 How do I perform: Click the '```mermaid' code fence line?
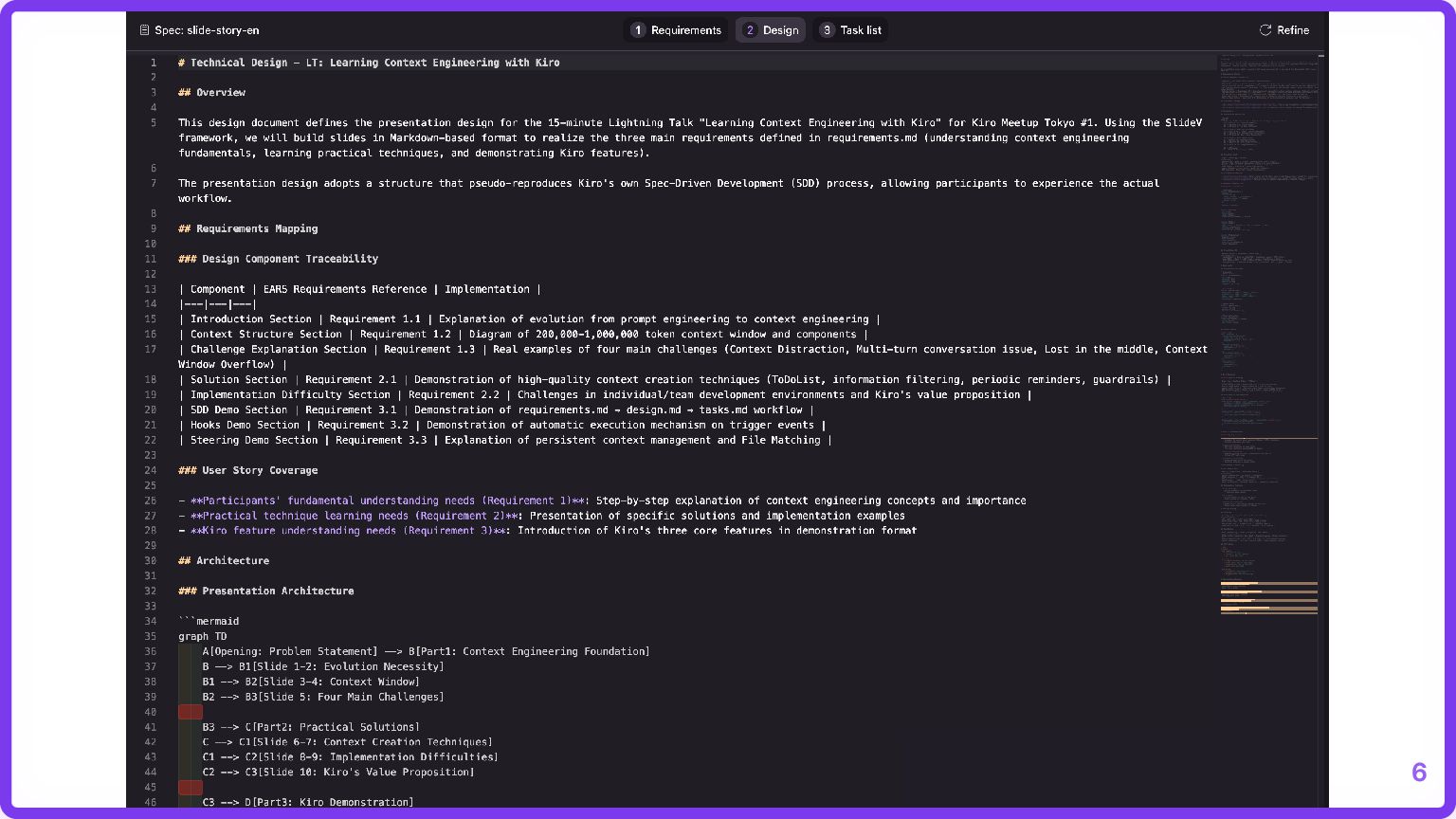click(x=209, y=622)
